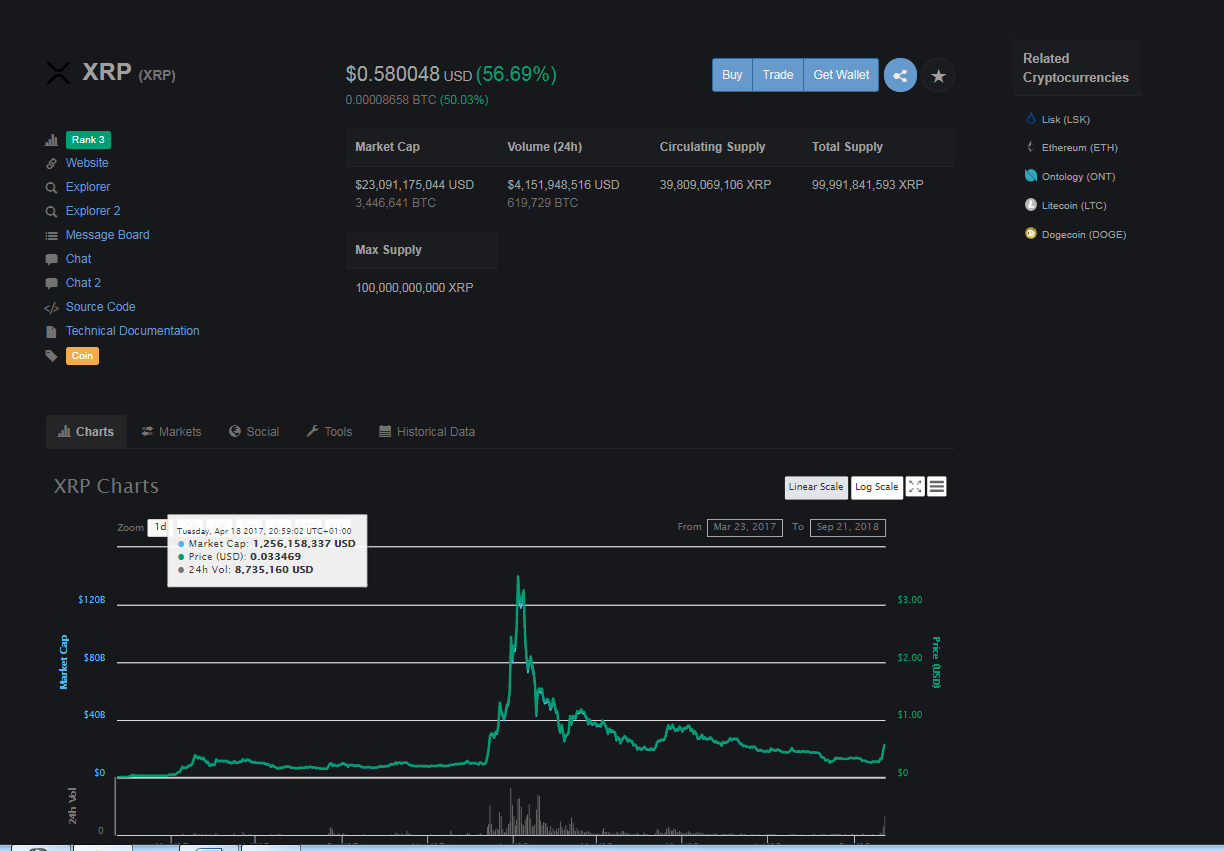The width and height of the screenshot is (1224, 851).
Task: Click the Dogecoin coin icon
Action: [1031, 234]
